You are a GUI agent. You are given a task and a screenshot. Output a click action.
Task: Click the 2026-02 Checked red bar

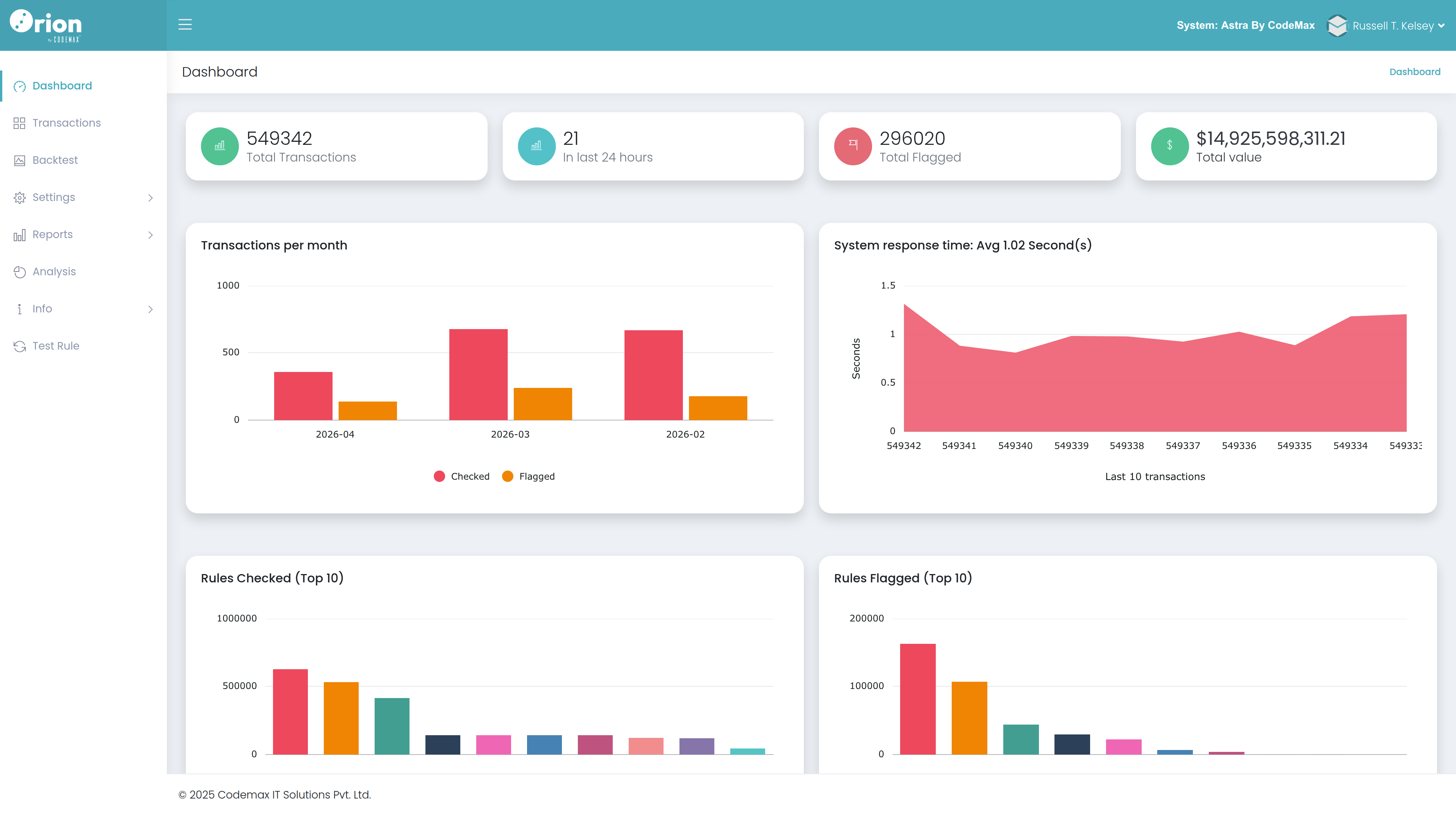pyautogui.click(x=654, y=375)
